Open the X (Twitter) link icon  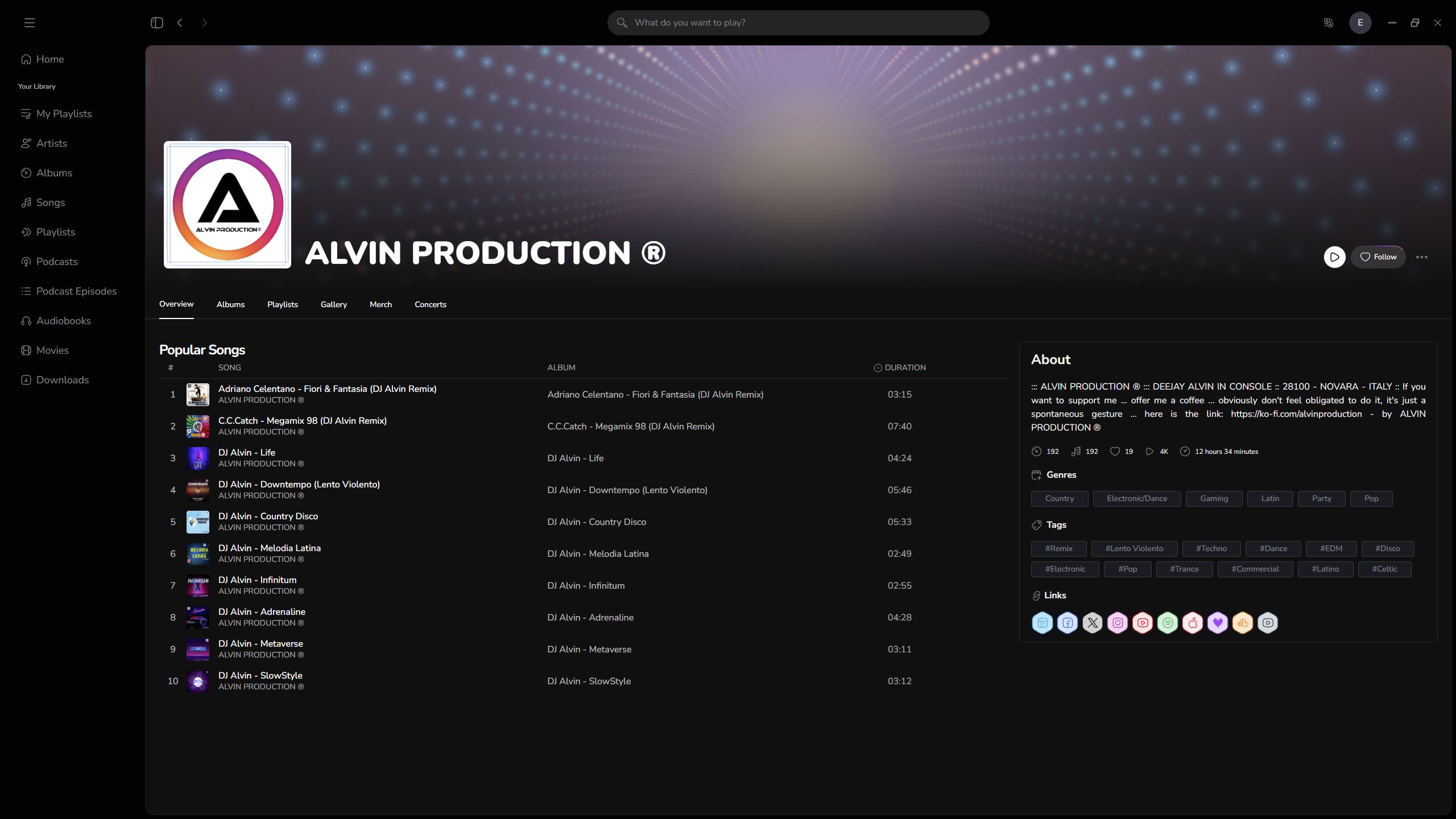coord(1093,623)
